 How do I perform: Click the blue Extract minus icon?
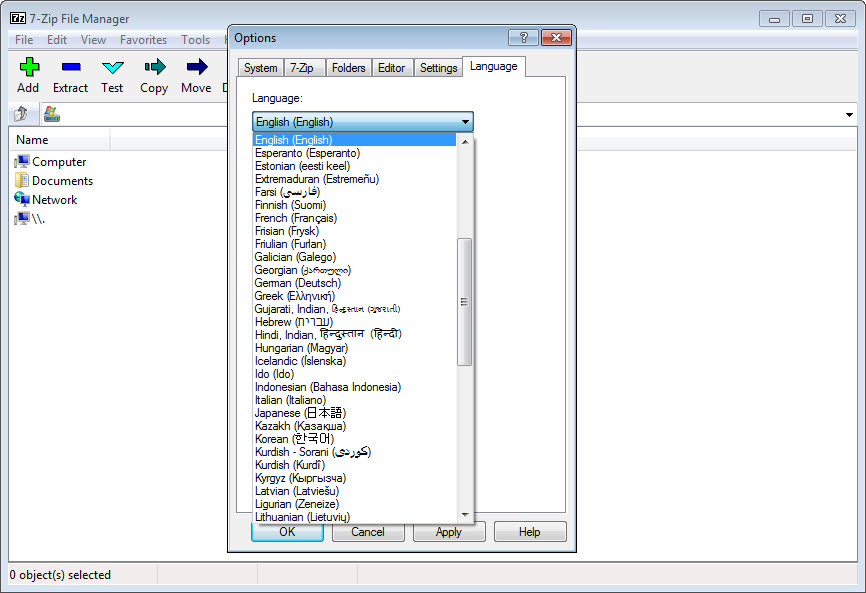(x=71, y=67)
